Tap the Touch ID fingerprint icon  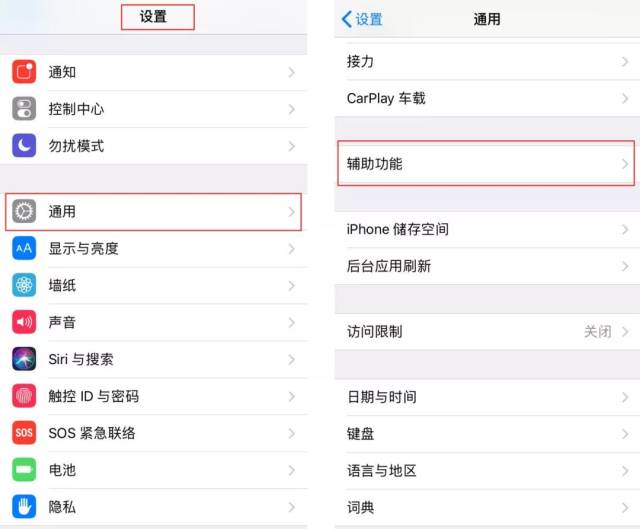24,396
